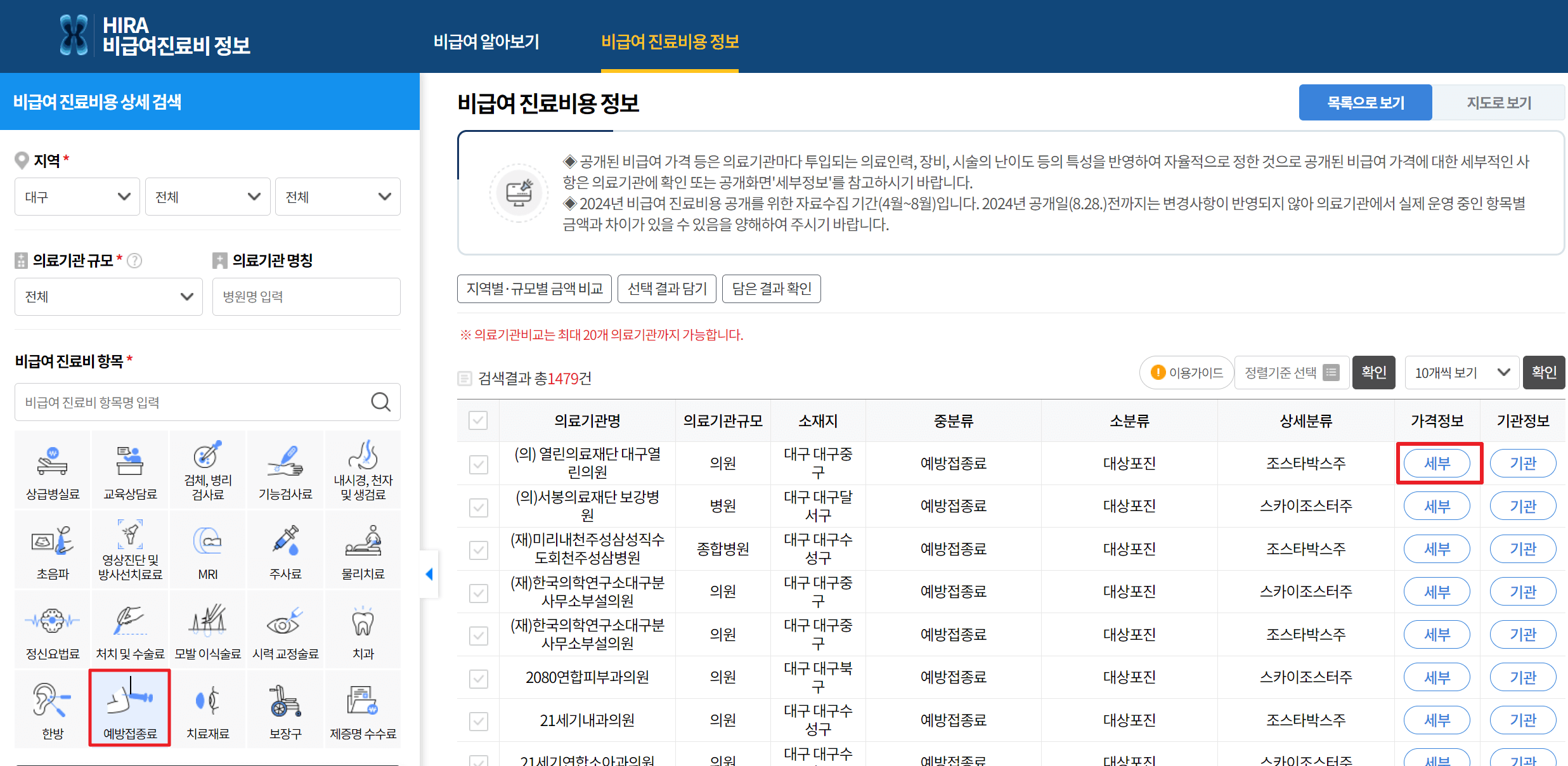Open the 대구 region dropdown
Image resolution: width=1568 pixels, height=766 pixels.
tap(77, 197)
